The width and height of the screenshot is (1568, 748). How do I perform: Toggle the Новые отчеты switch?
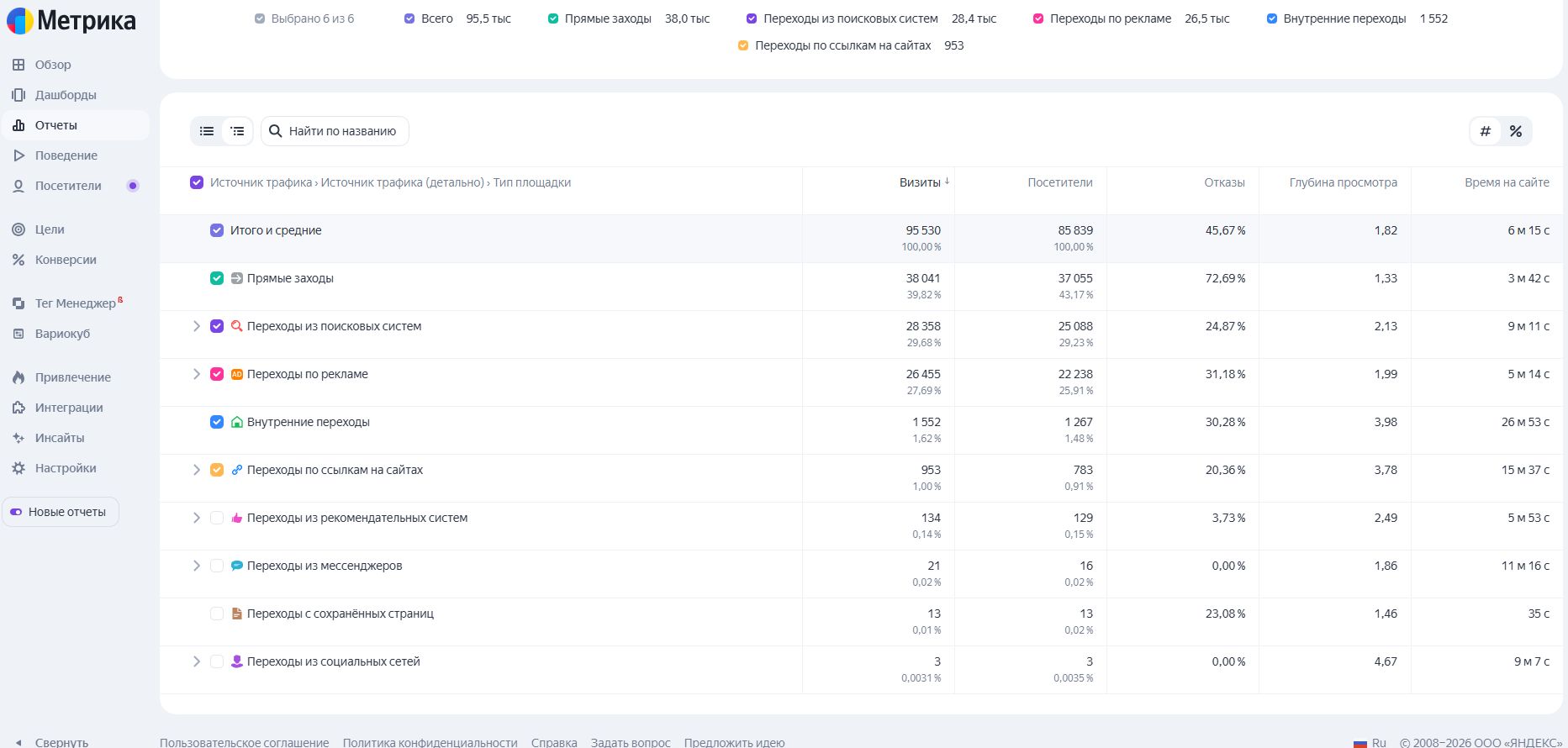click(17, 512)
